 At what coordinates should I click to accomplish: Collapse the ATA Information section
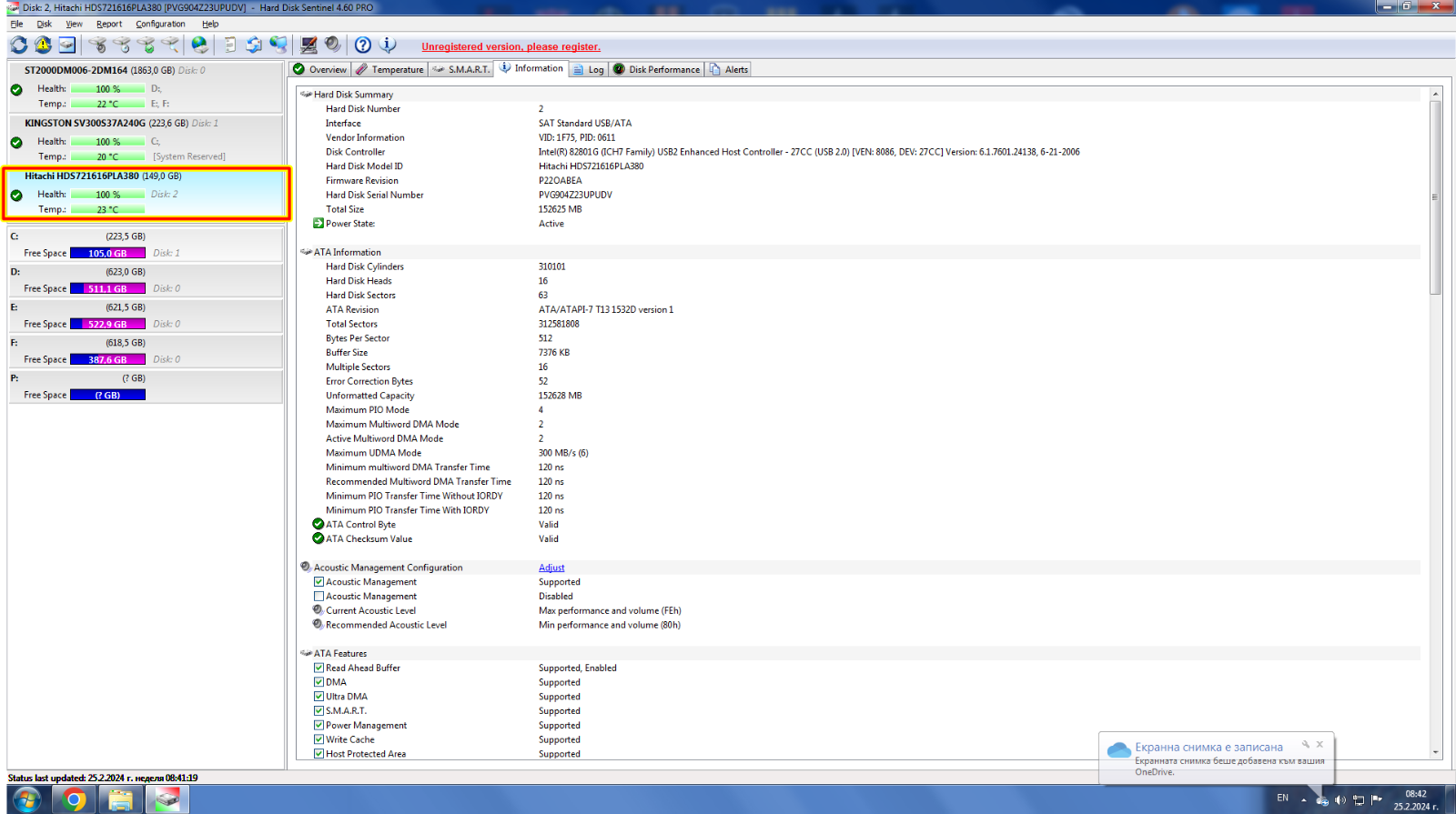(x=306, y=252)
